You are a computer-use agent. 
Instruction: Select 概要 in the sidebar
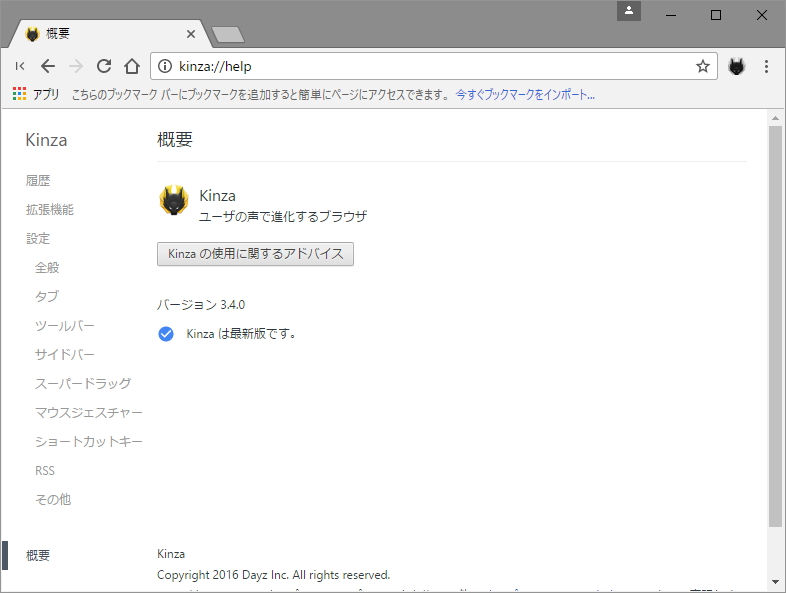pos(38,555)
